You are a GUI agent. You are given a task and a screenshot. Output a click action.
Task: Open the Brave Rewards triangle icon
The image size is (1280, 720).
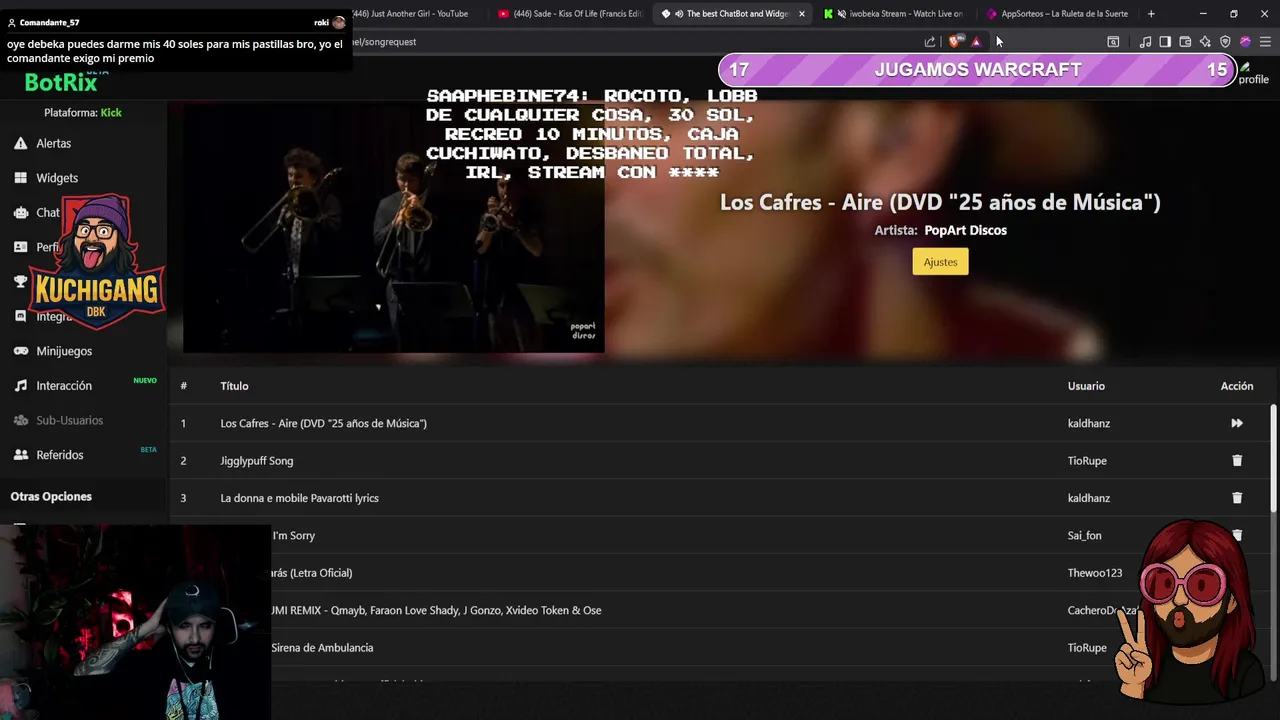976,42
